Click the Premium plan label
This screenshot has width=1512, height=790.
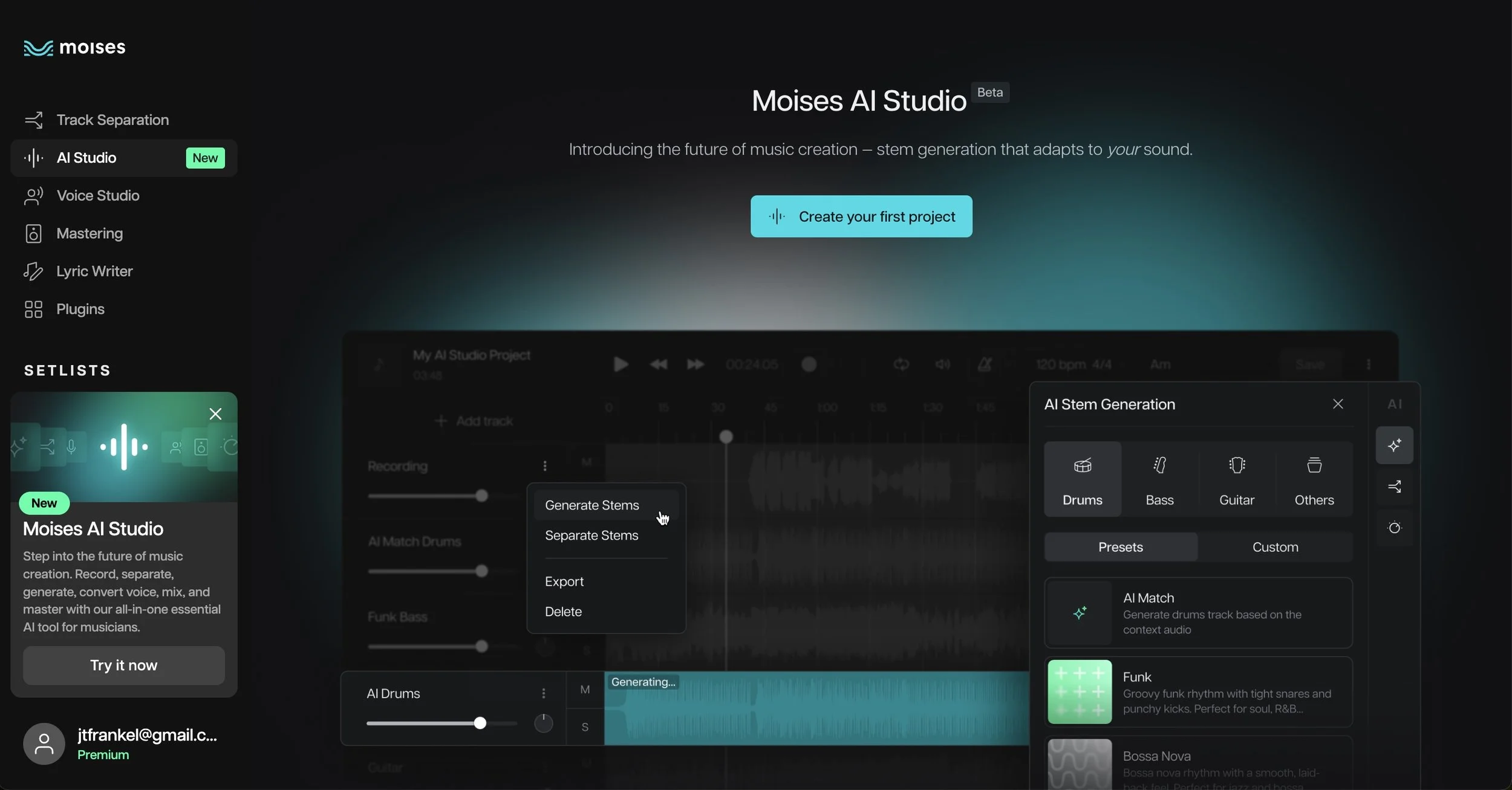point(103,754)
